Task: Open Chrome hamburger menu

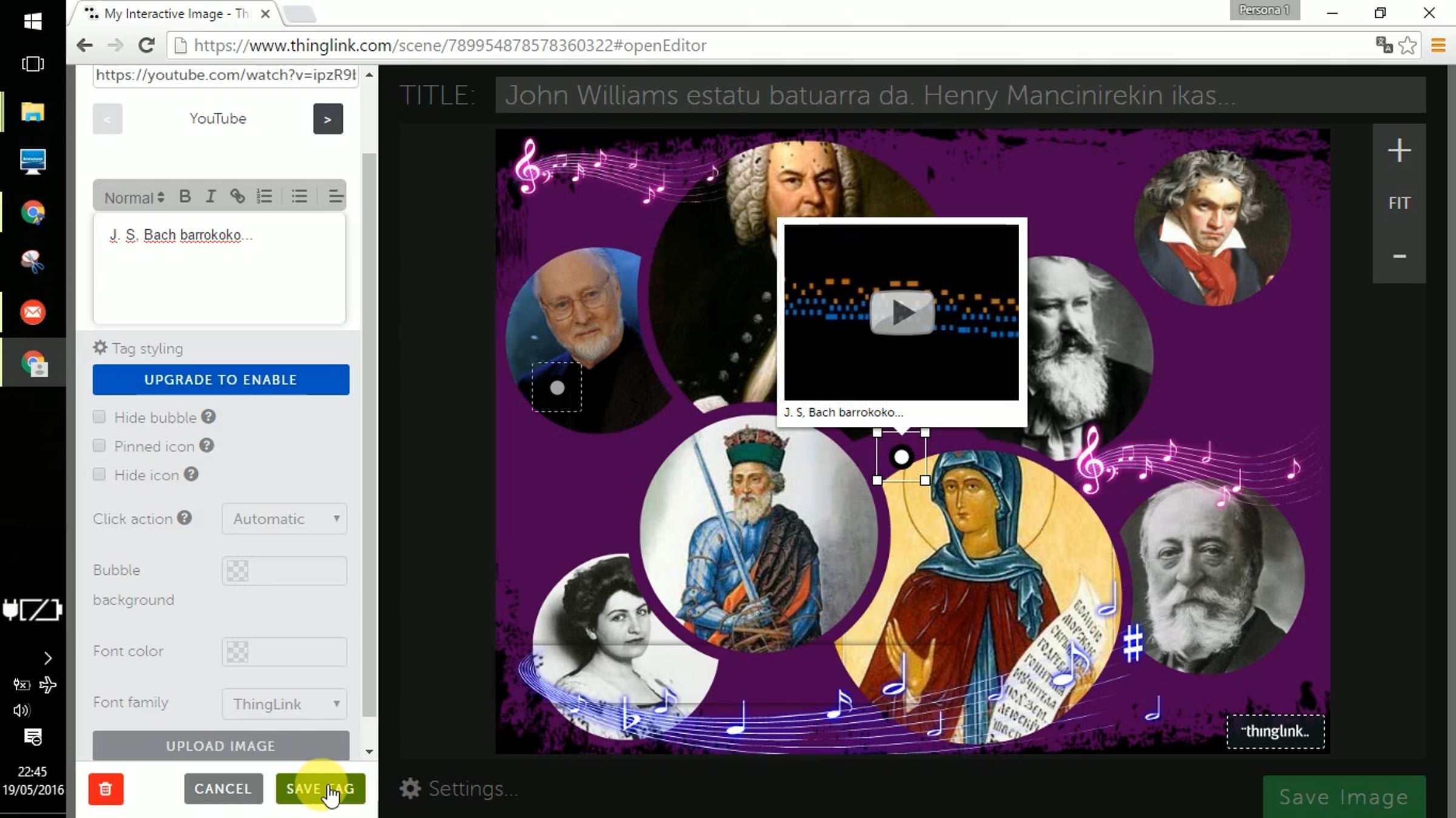Action: 1438,45
